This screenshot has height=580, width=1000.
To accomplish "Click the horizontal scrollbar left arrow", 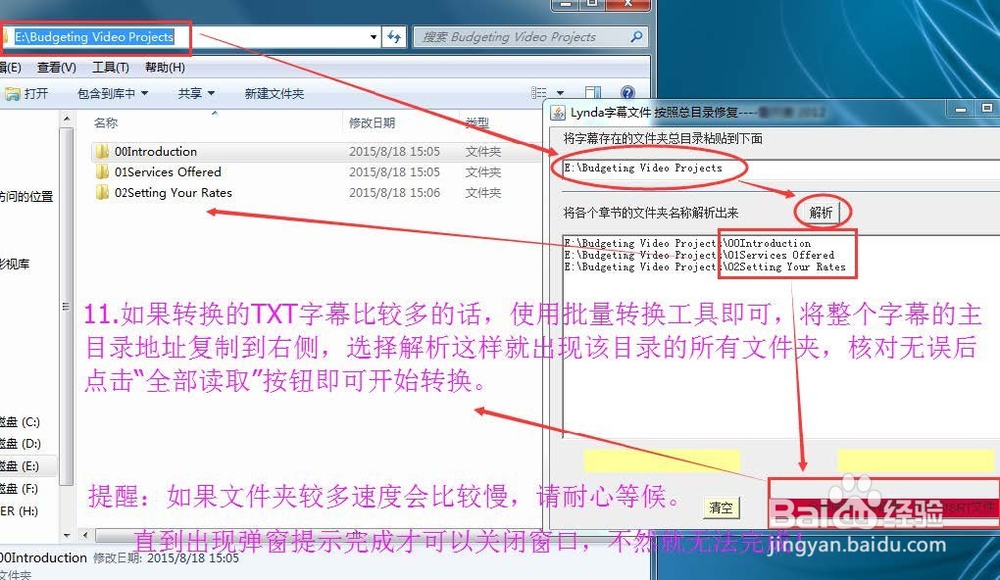I will (x=85, y=535).
